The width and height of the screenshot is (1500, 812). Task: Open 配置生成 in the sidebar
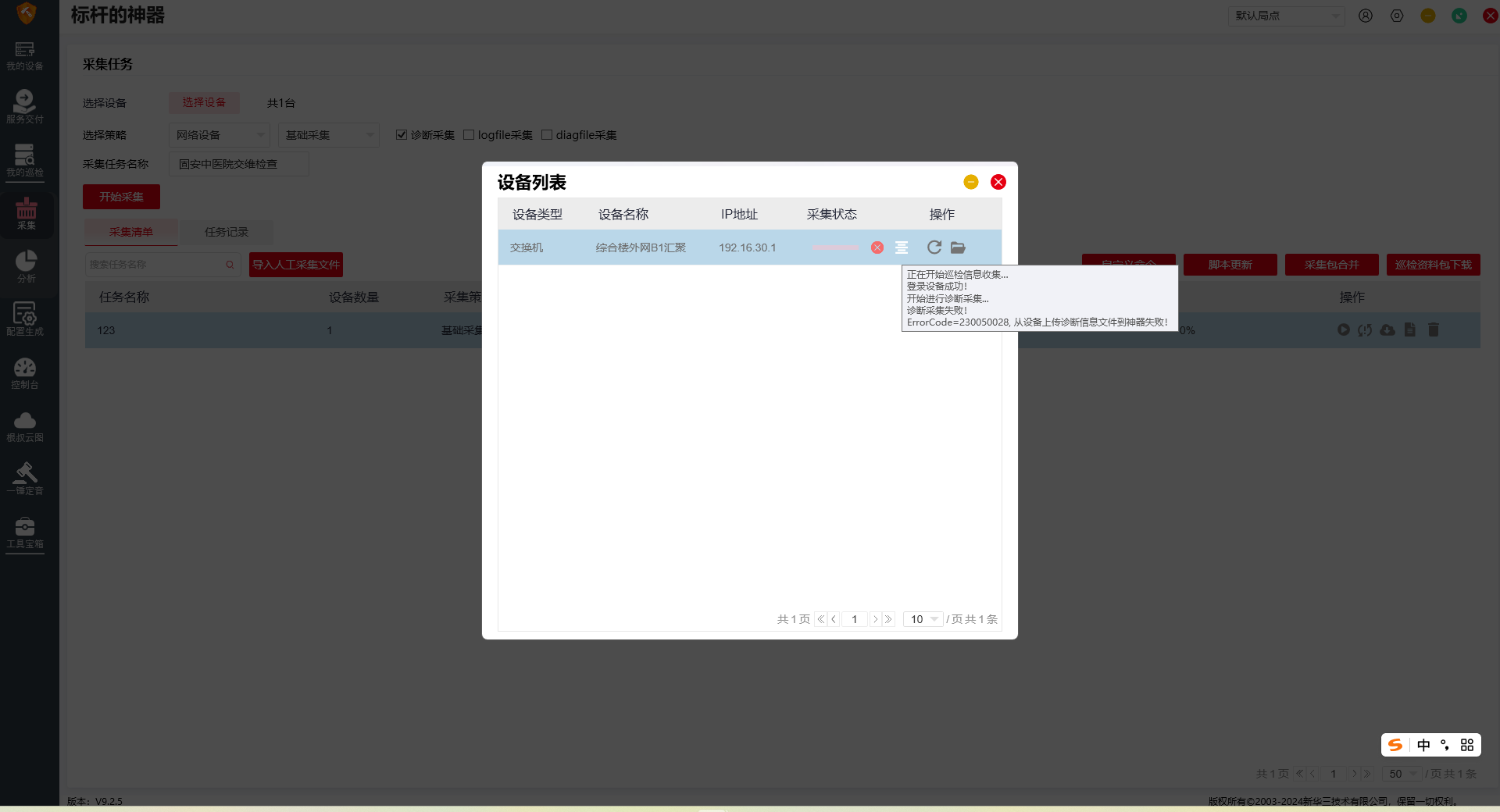click(25, 319)
